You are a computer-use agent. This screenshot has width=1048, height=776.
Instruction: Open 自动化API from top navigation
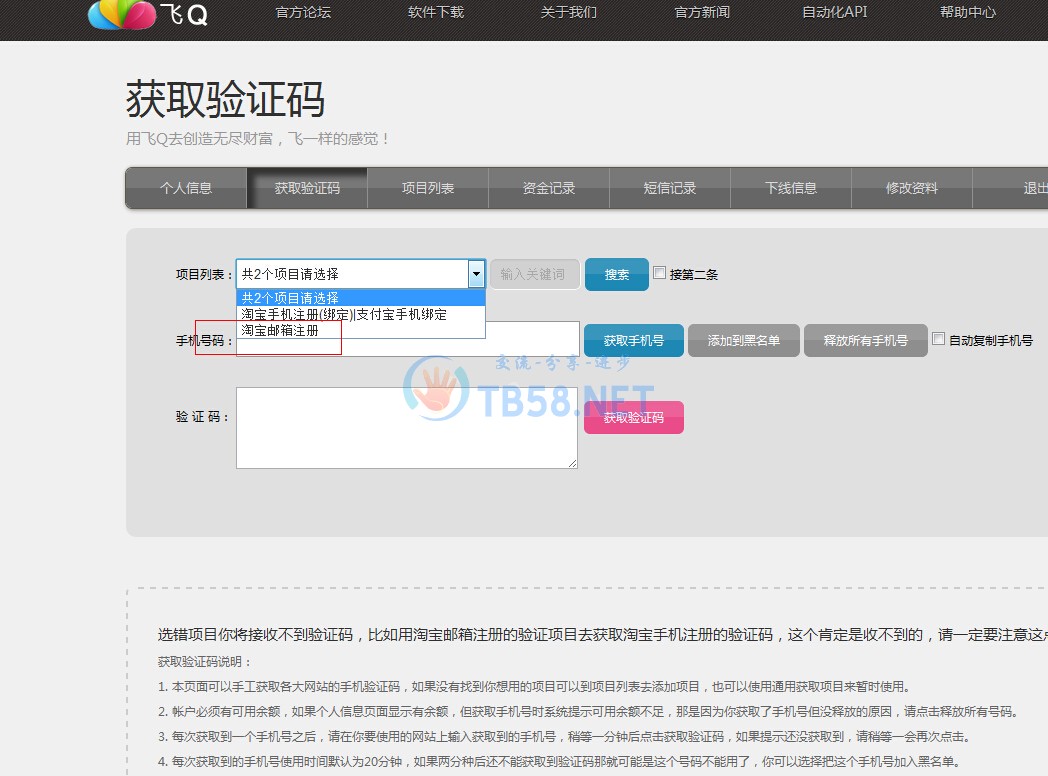(834, 13)
